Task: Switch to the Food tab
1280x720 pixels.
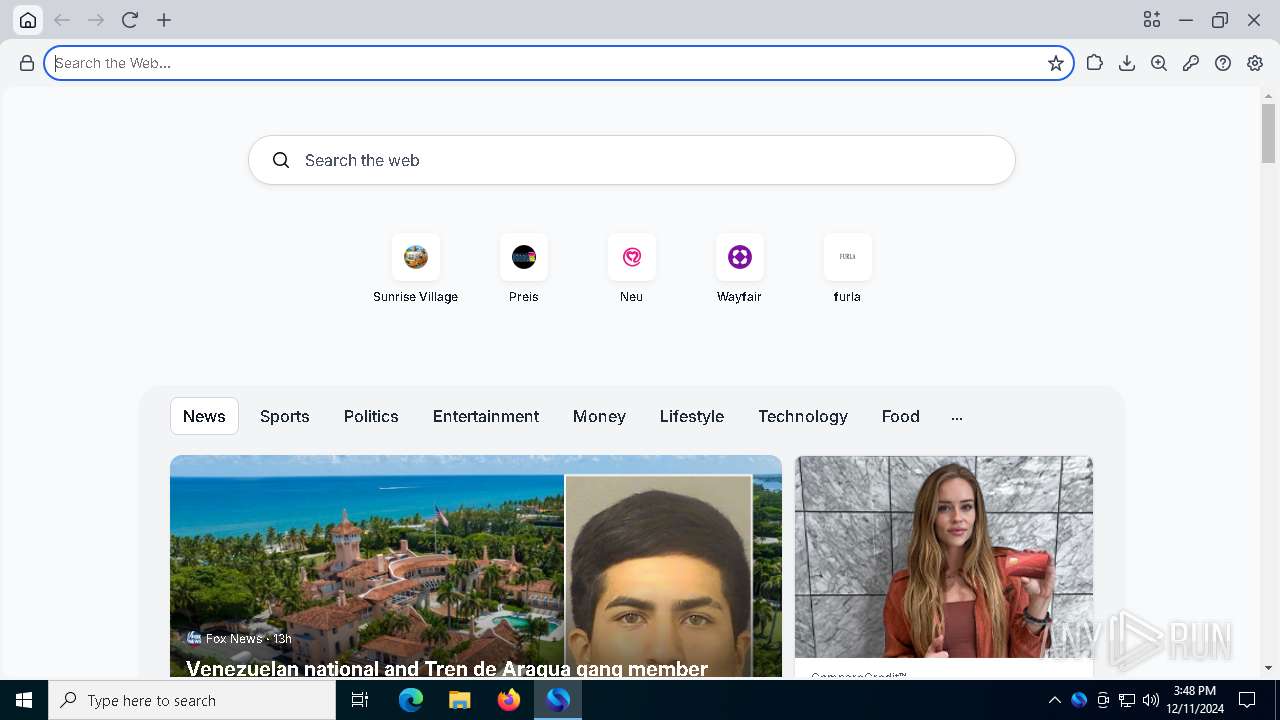Action: (901, 416)
